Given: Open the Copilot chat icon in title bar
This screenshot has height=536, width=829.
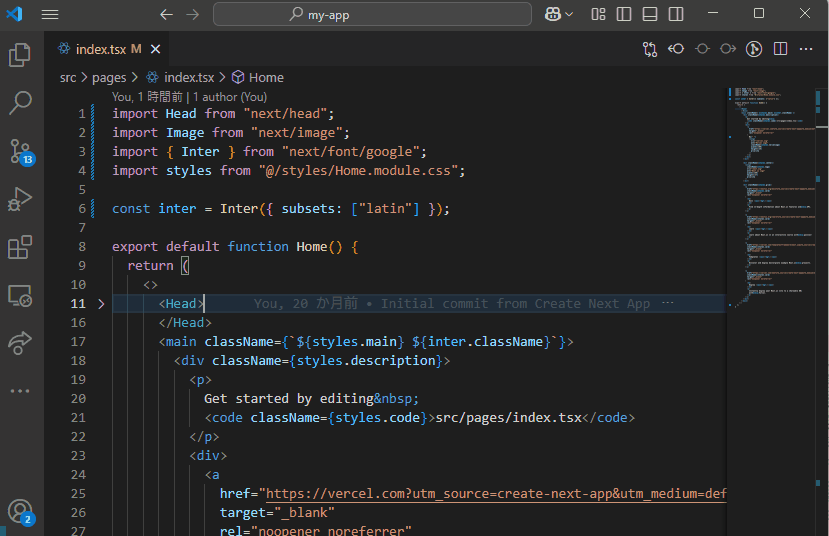Looking at the screenshot, I should click(552, 14).
